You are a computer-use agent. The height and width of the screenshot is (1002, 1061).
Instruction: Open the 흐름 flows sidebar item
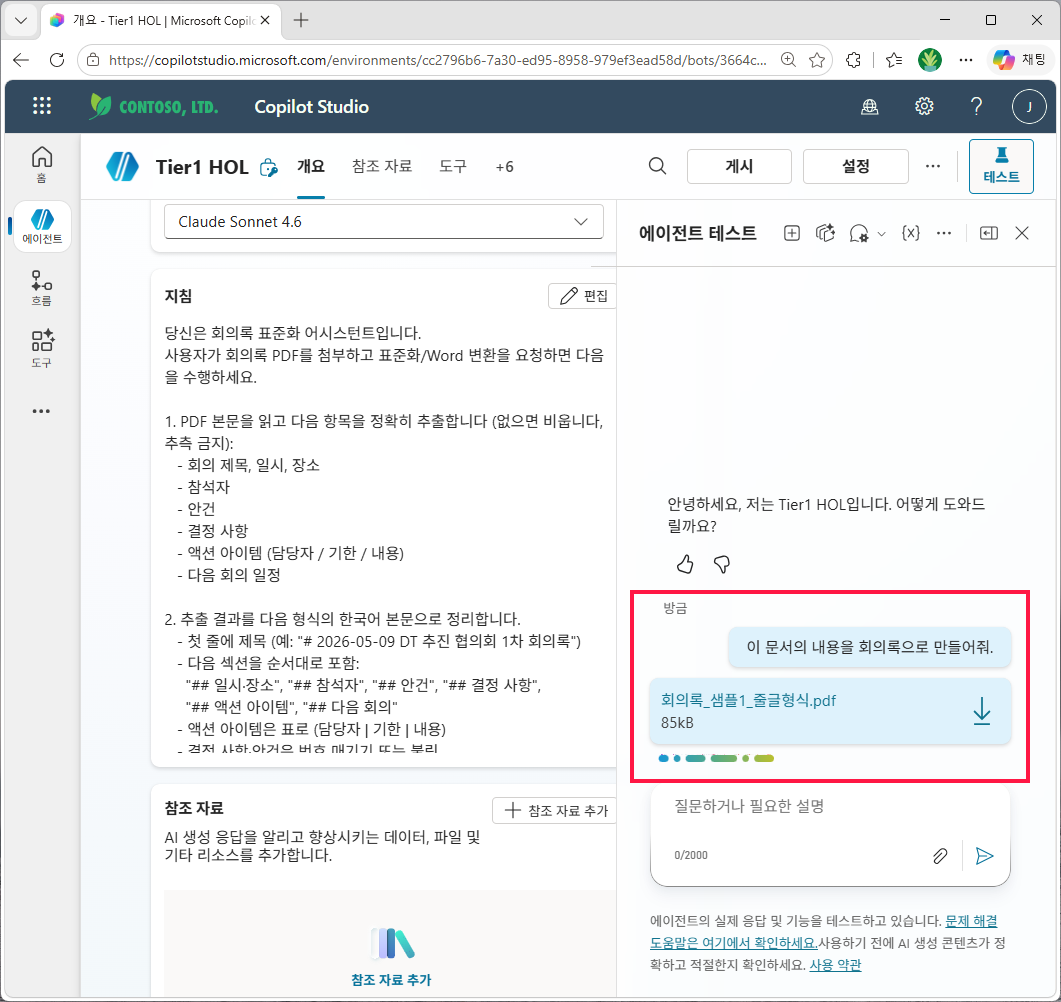click(41, 288)
